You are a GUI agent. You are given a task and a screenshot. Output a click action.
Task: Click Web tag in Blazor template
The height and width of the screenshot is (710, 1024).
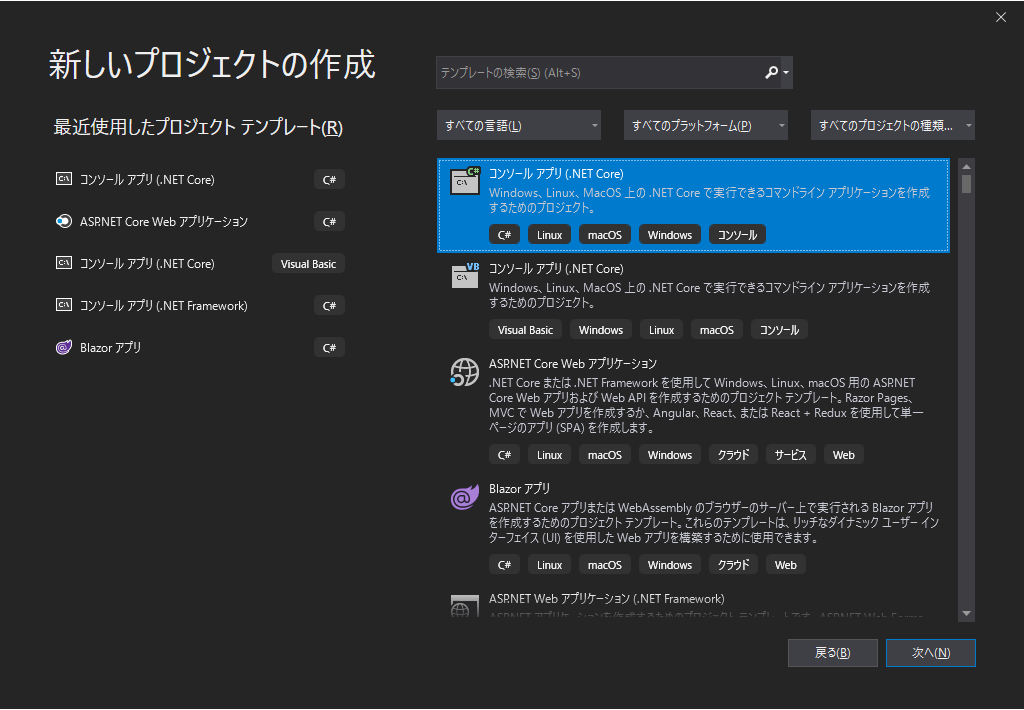(785, 565)
